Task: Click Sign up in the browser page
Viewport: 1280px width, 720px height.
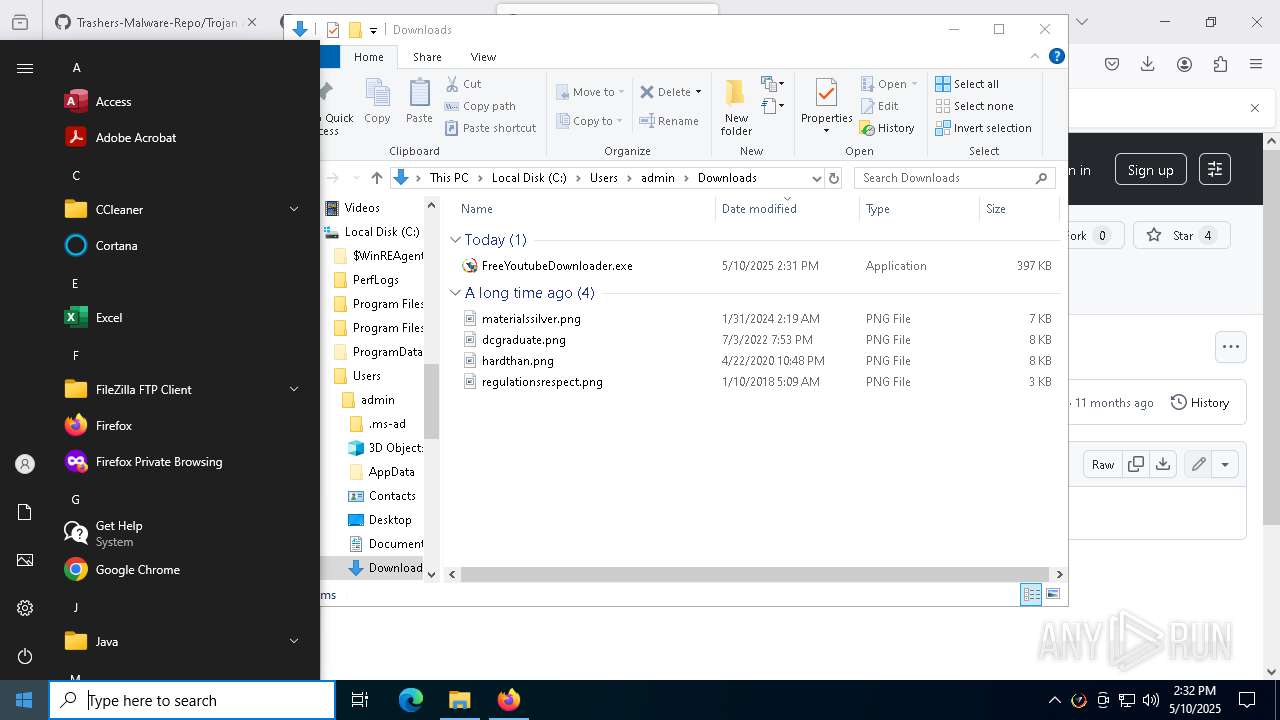Action: (1150, 170)
